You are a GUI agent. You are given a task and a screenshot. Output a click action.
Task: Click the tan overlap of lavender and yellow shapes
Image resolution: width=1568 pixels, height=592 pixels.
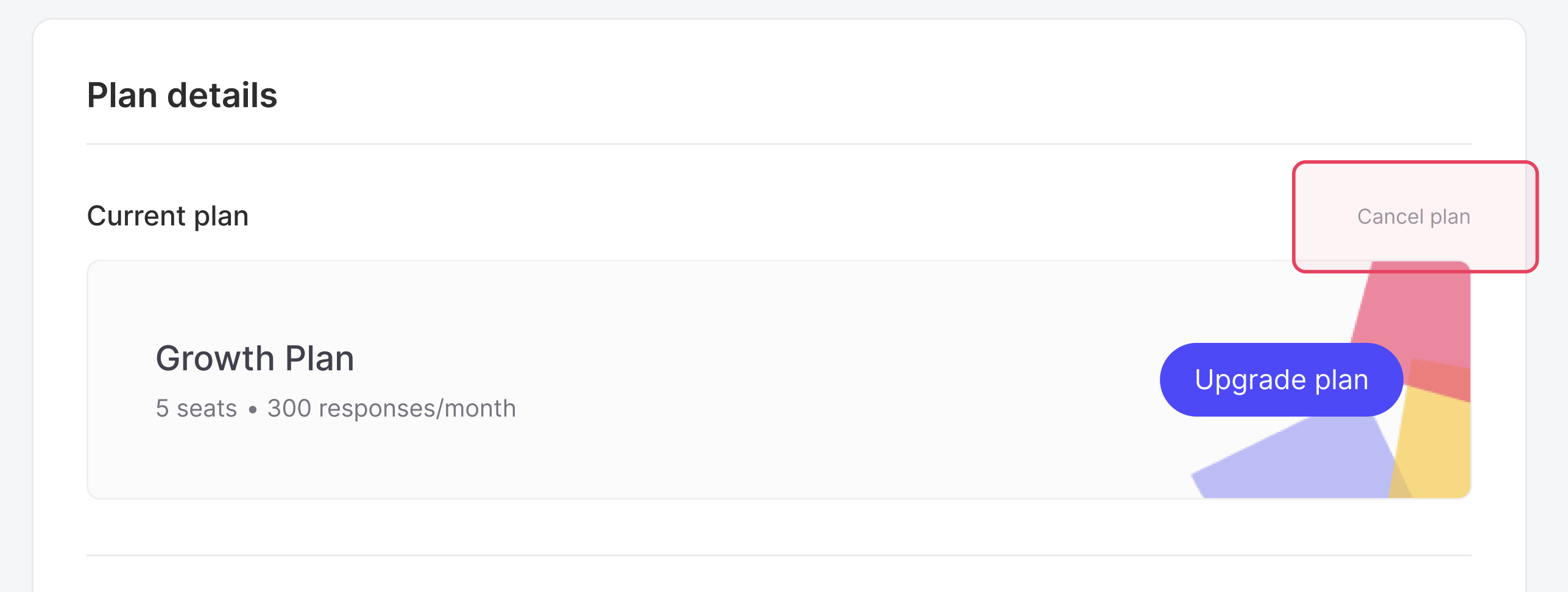[x=1399, y=484]
